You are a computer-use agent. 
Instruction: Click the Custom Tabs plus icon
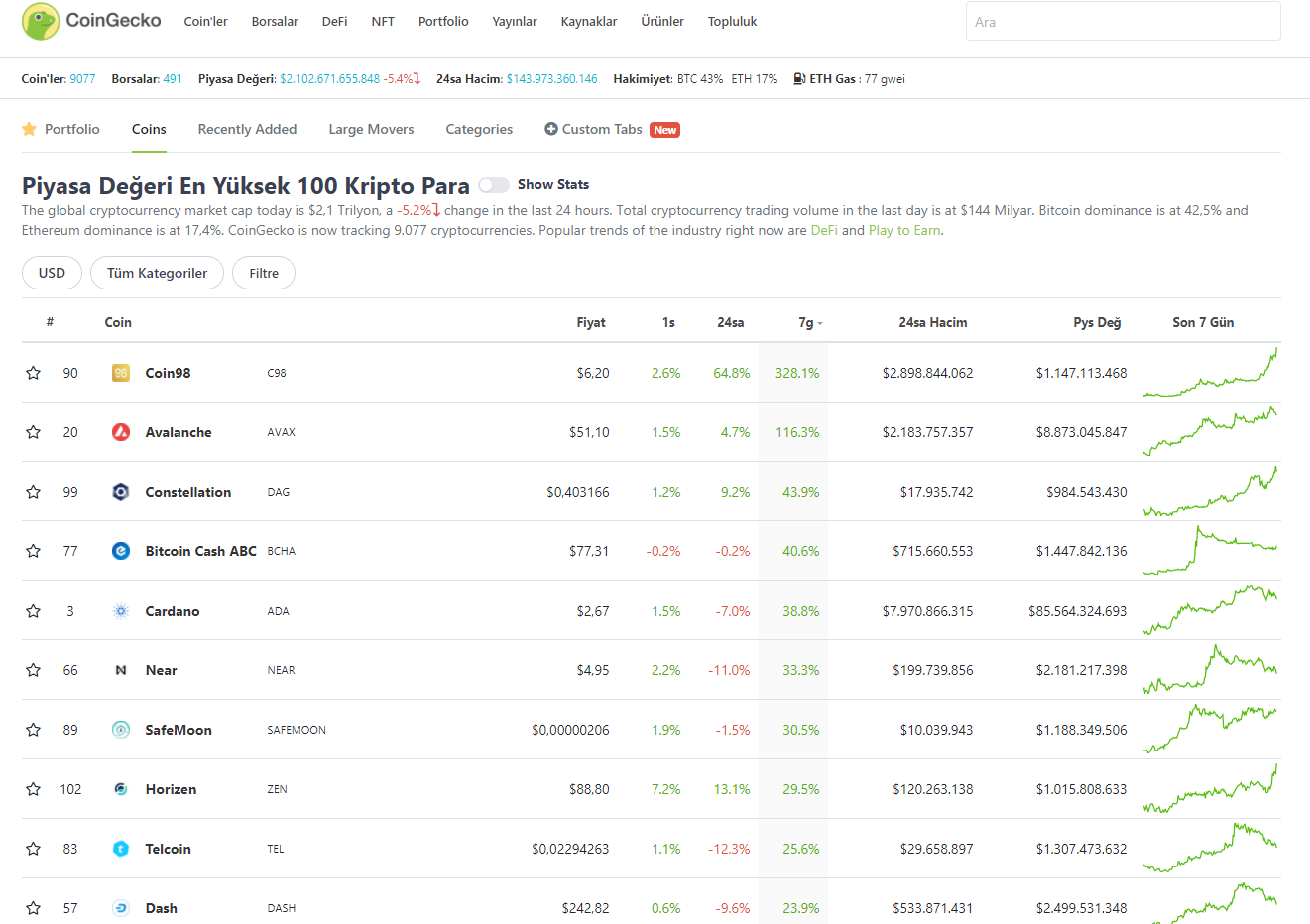(x=551, y=129)
